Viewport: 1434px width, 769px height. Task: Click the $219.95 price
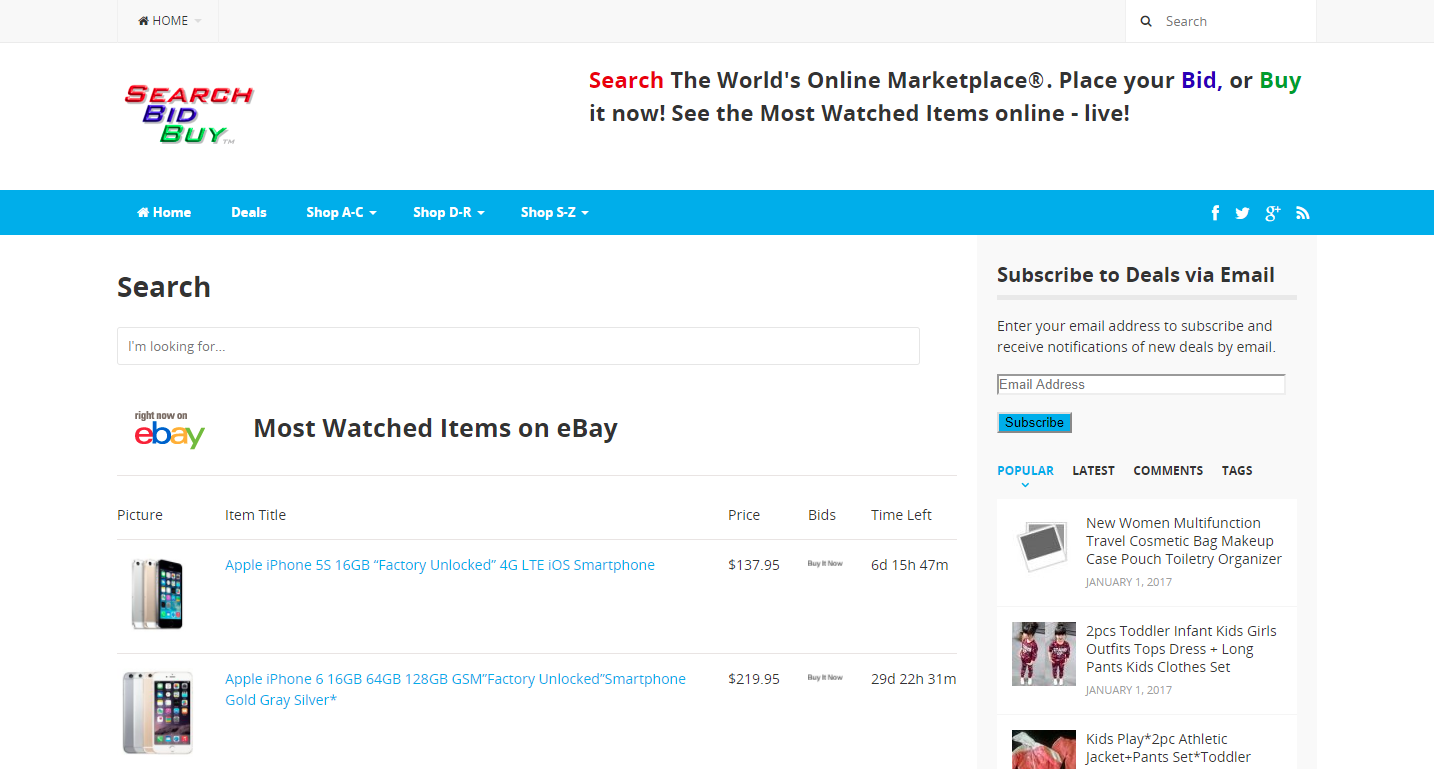click(x=754, y=679)
